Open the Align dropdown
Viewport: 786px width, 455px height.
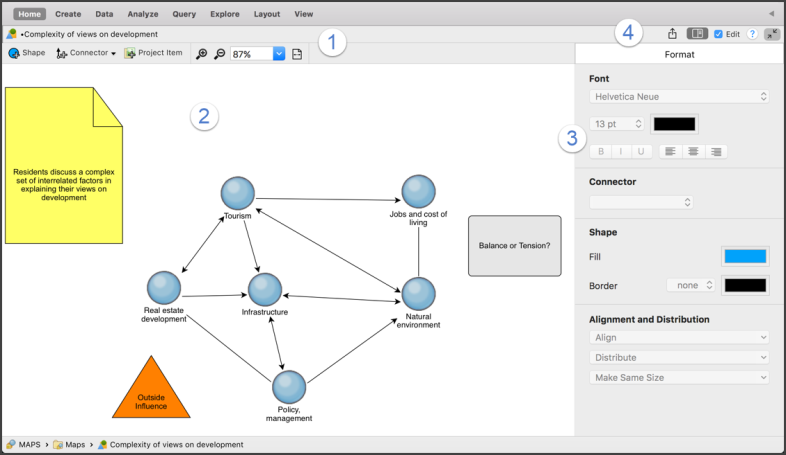coord(679,338)
